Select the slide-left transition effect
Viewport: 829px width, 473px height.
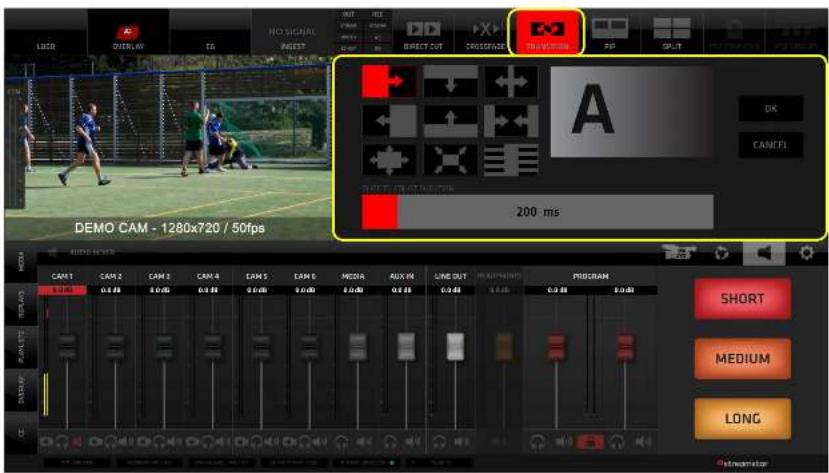pyautogui.click(x=389, y=121)
